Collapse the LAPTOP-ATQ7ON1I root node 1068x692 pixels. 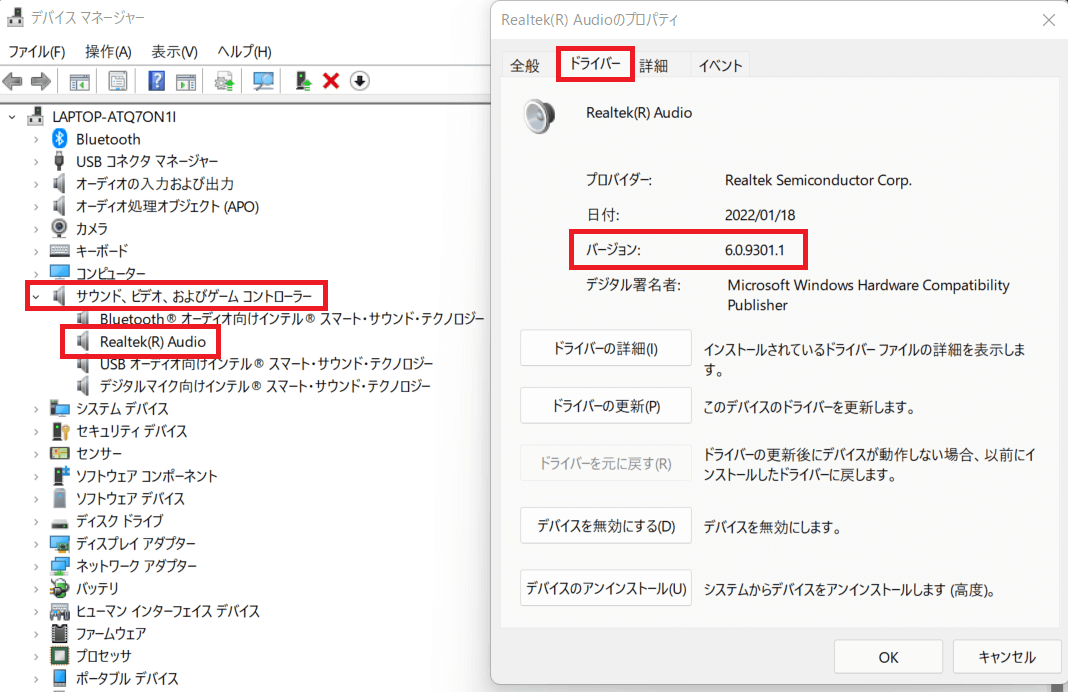point(12,117)
